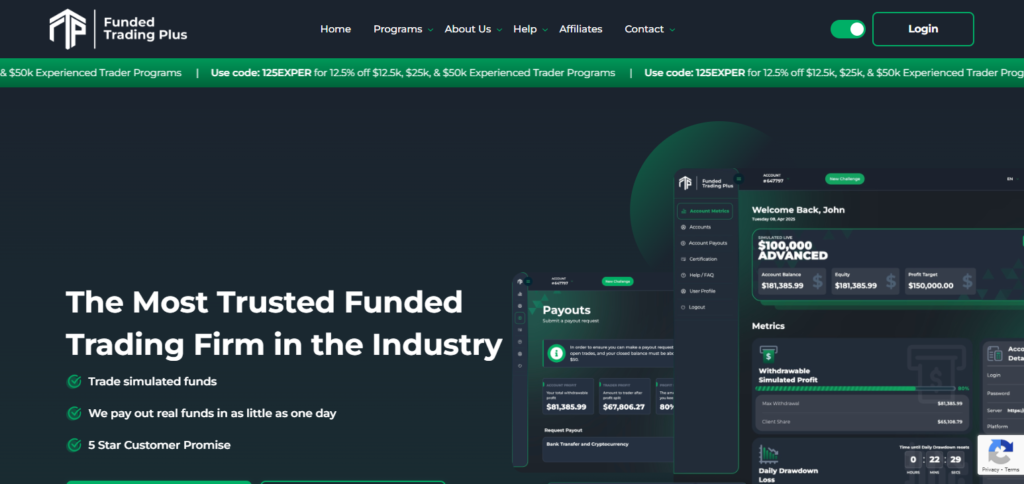Click the Logout sidebar label
The width and height of the screenshot is (1024, 484).
697,307
